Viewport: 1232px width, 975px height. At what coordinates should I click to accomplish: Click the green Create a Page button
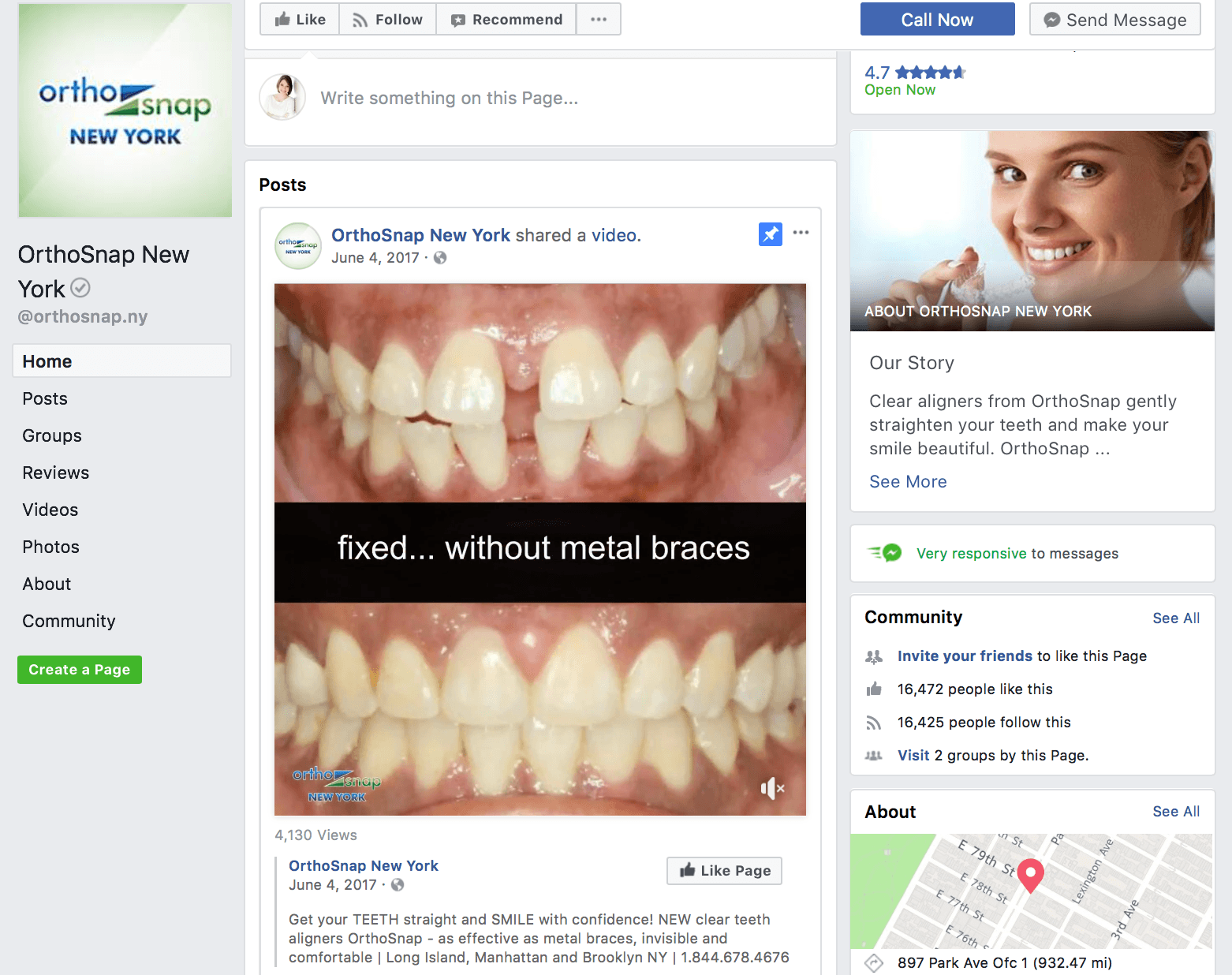pyautogui.click(x=80, y=670)
